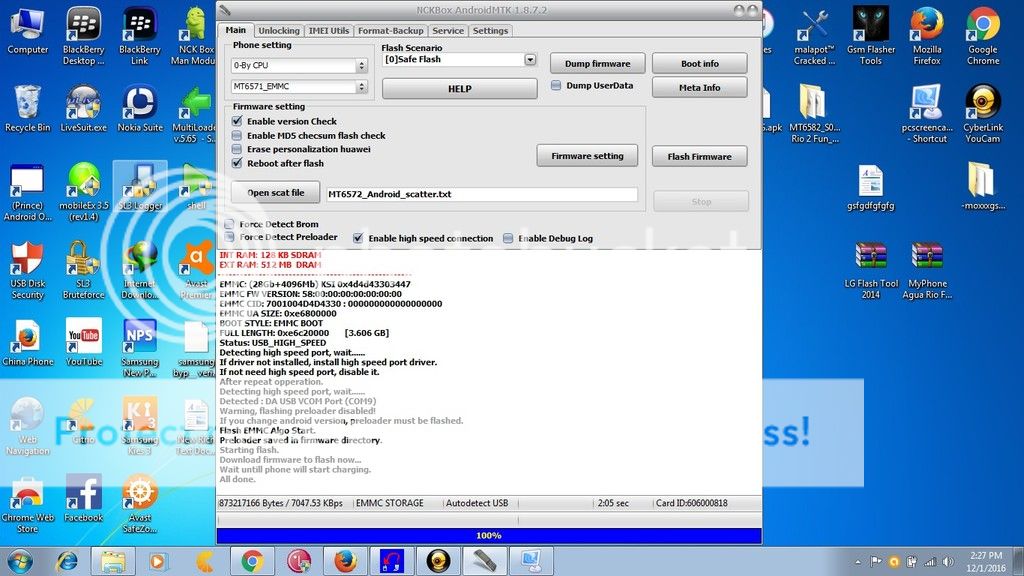The height and width of the screenshot is (576, 1024).
Task: Open the LG Flash Tool 2014 archive
Action: pos(870,258)
